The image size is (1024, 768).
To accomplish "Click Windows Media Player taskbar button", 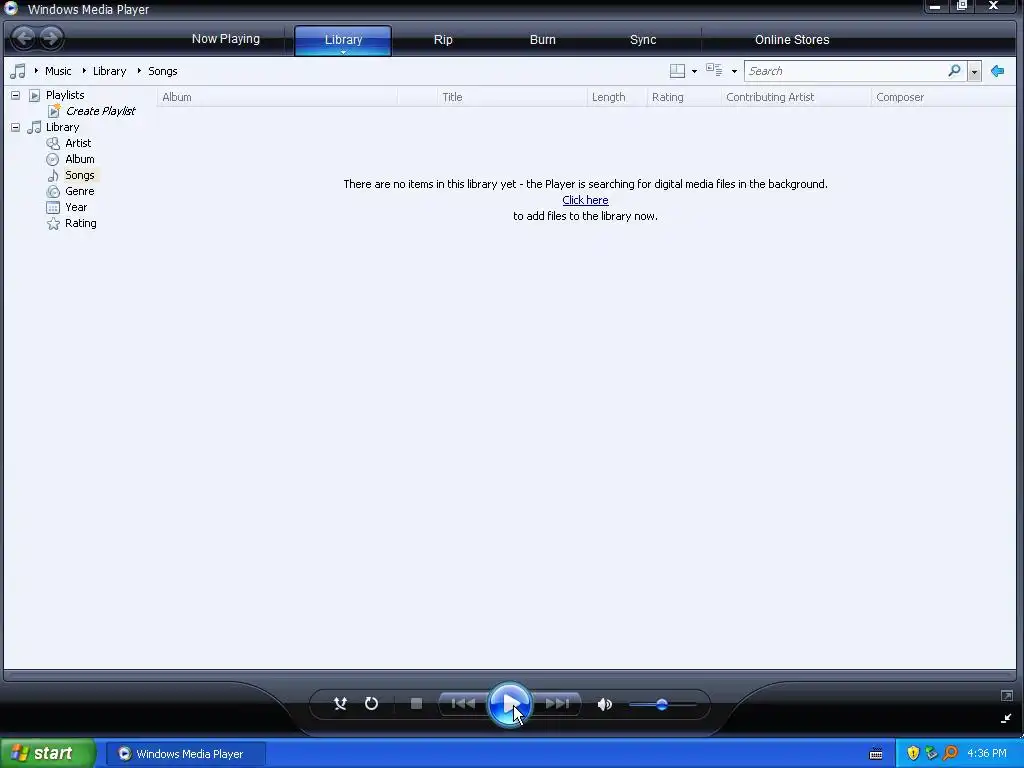I will [x=185, y=754].
